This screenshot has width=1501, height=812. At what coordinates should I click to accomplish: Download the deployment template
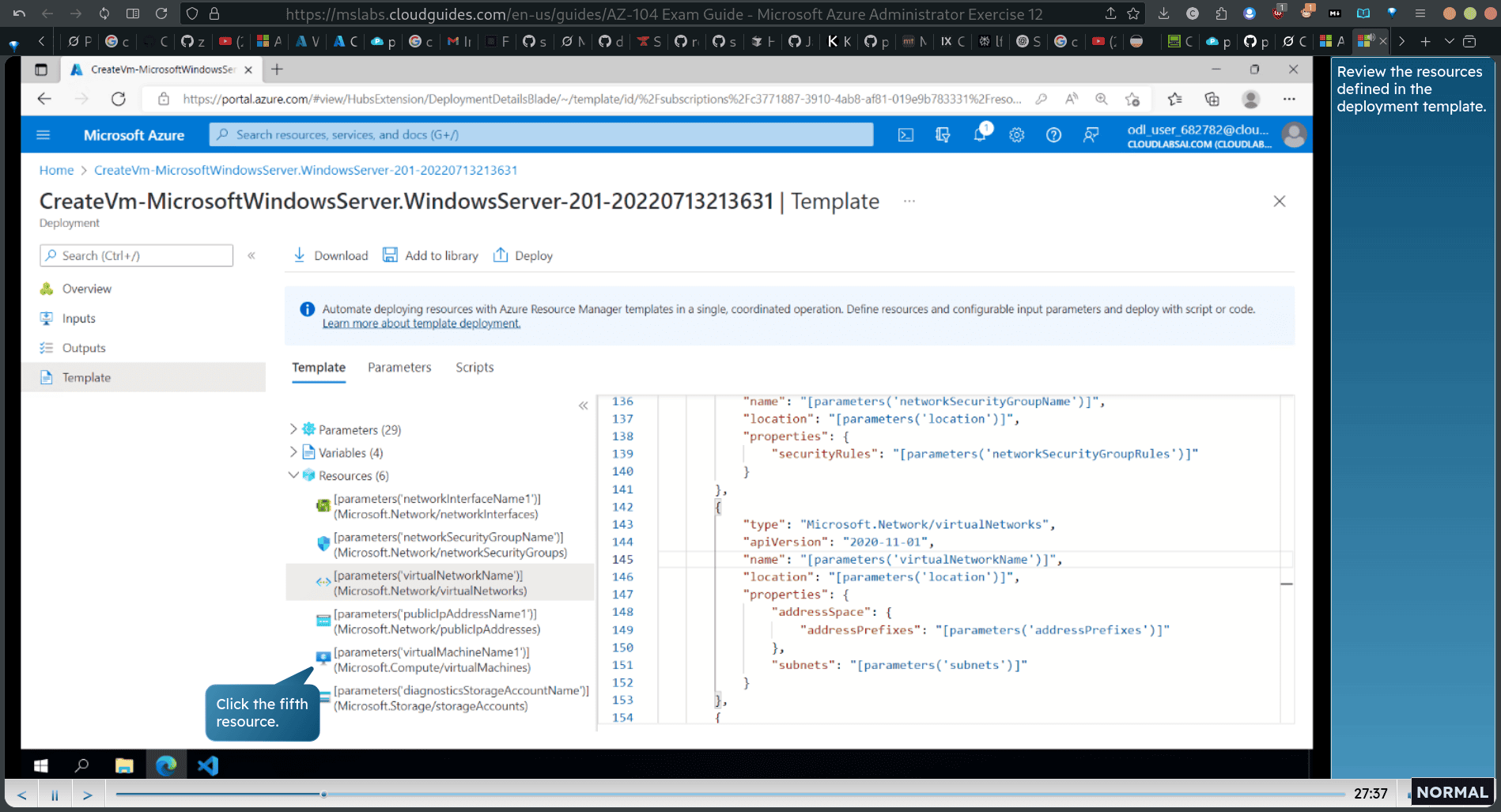[x=331, y=255]
